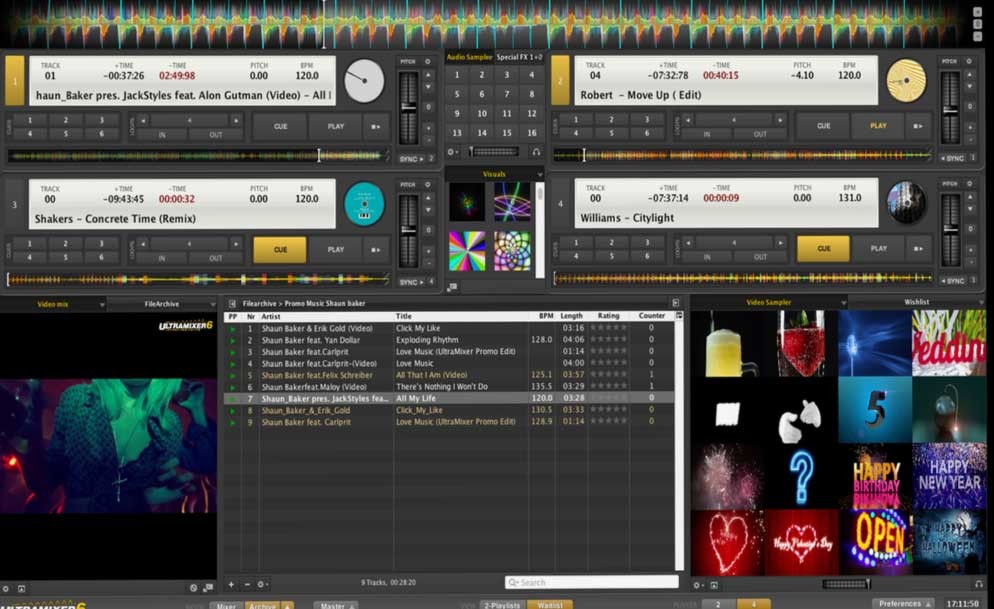Open the gear settings icon in Audio Sampler
The height and width of the screenshot is (609, 994).
pyautogui.click(x=453, y=152)
